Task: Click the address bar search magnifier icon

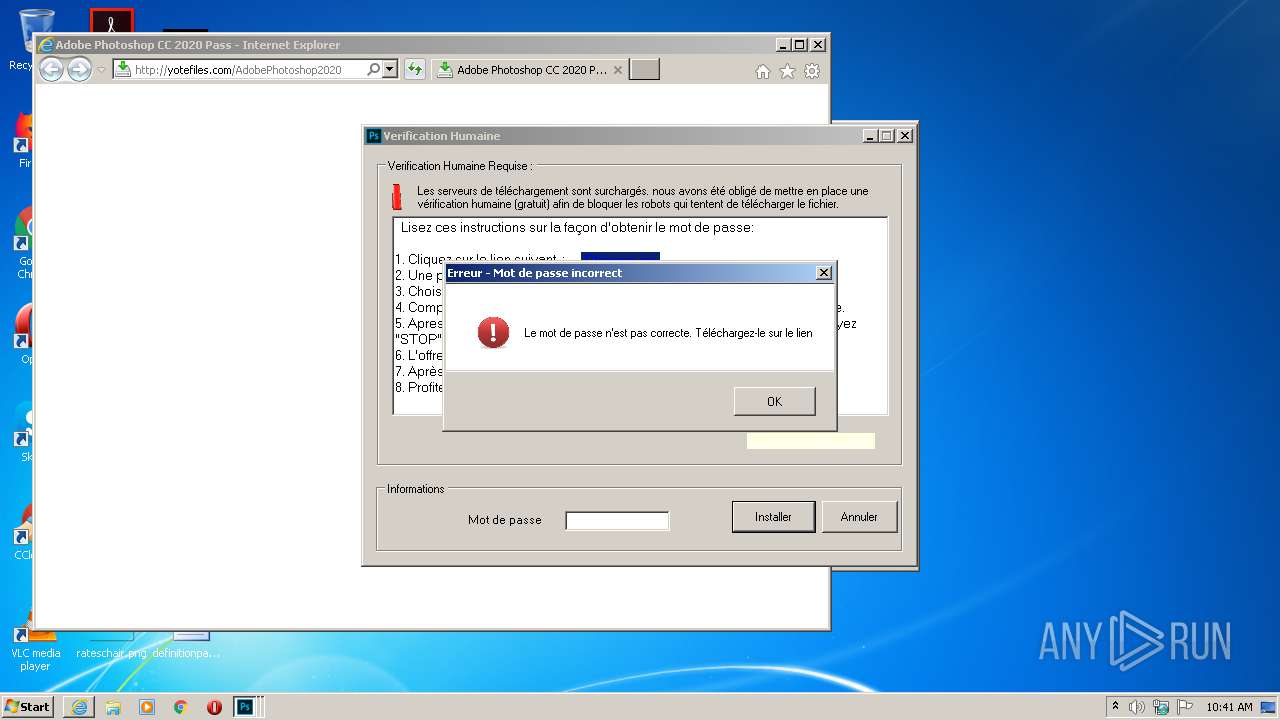Action: point(374,70)
